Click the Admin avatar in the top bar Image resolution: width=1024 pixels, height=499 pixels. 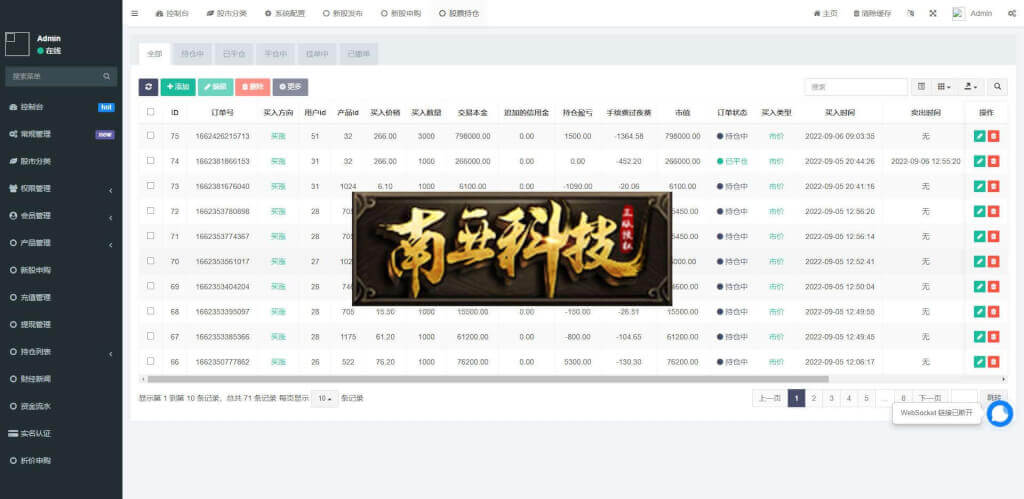(959, 13)
